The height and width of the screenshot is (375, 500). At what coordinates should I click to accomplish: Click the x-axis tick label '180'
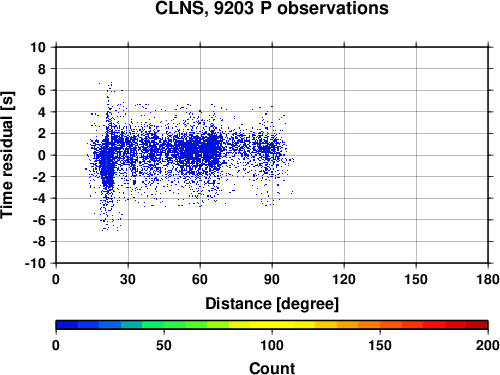pos(488,279)
